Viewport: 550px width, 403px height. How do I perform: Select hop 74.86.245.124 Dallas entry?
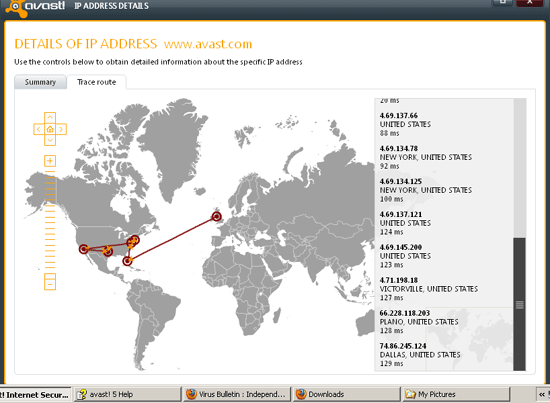point(420,355)
